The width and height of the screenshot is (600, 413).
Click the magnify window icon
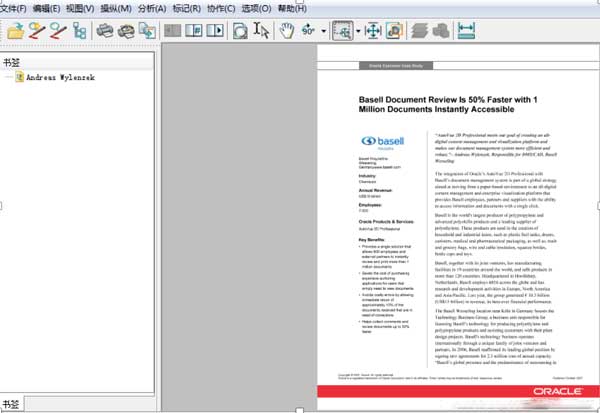click(394, 31)
